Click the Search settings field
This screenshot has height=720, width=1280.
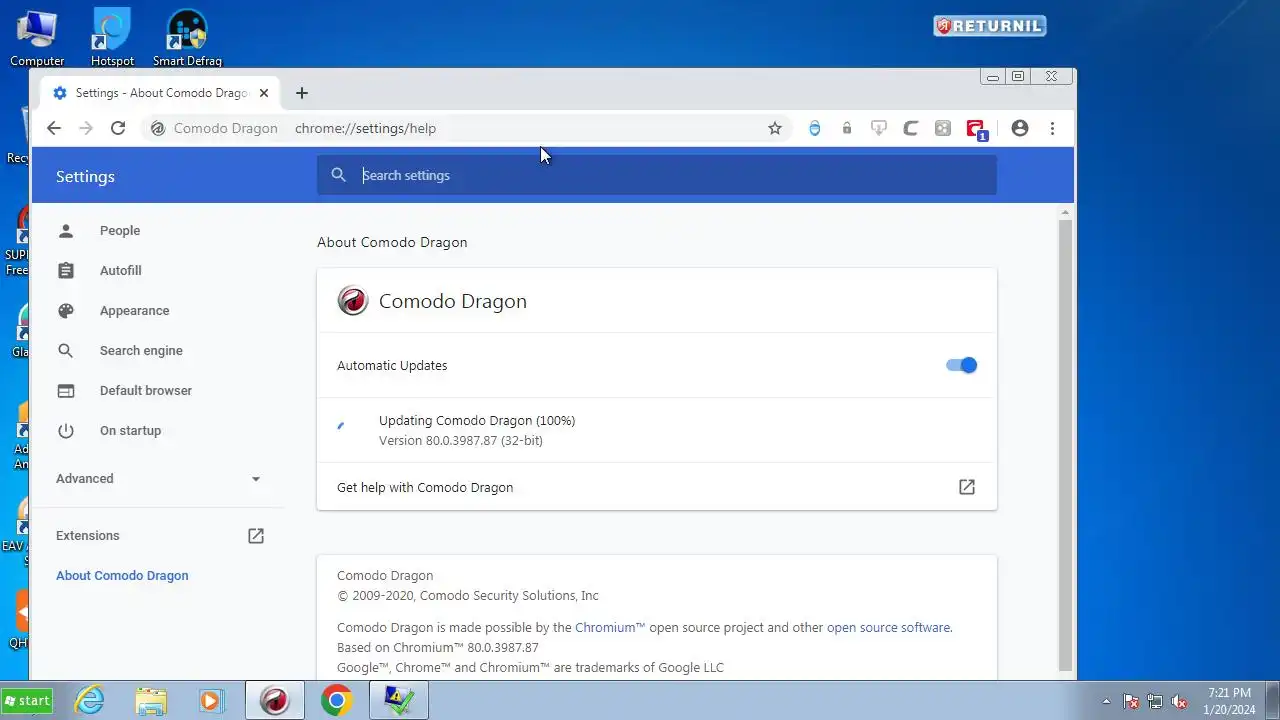[x=657, y=175]
